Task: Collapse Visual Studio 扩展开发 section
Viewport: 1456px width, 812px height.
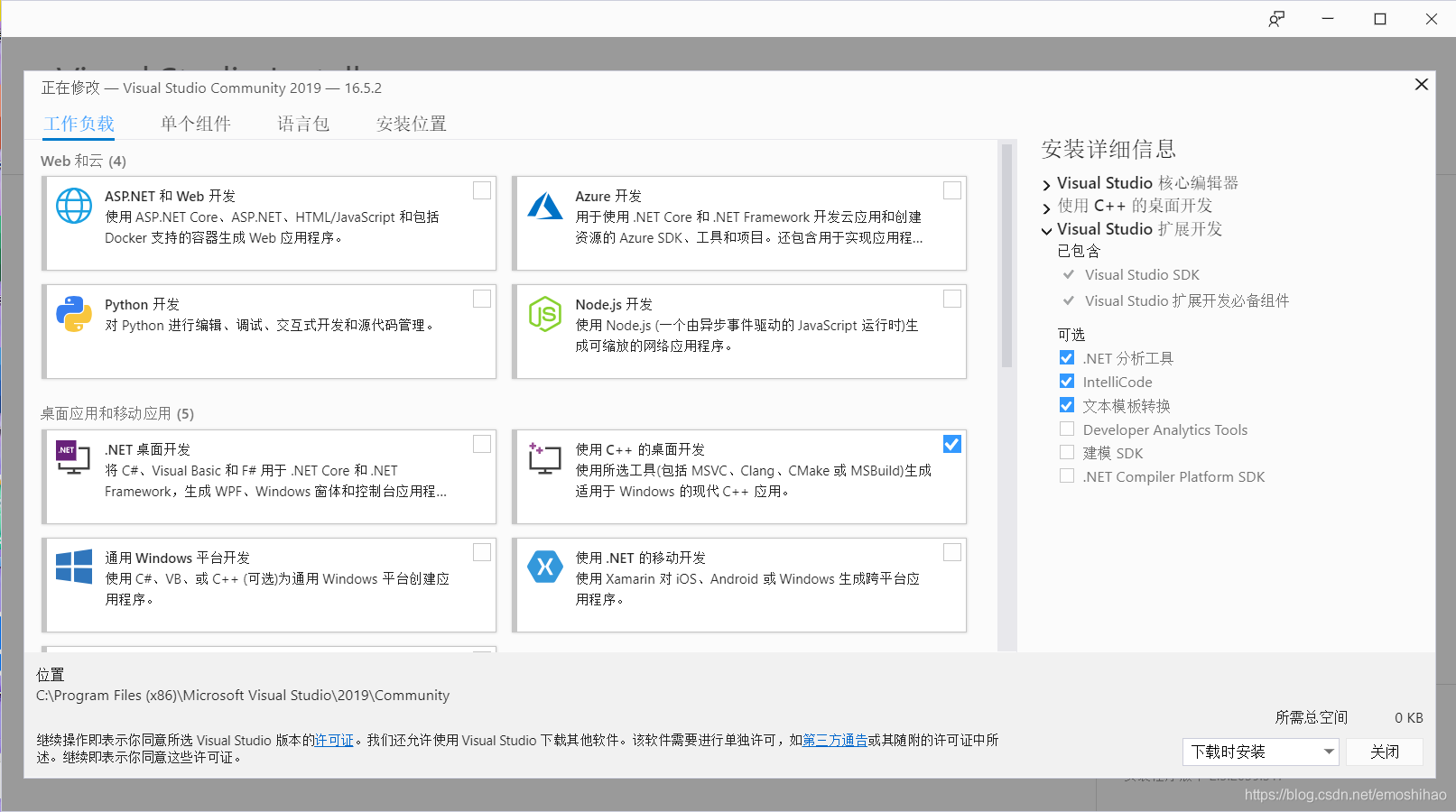Action: click(1047, 231)
